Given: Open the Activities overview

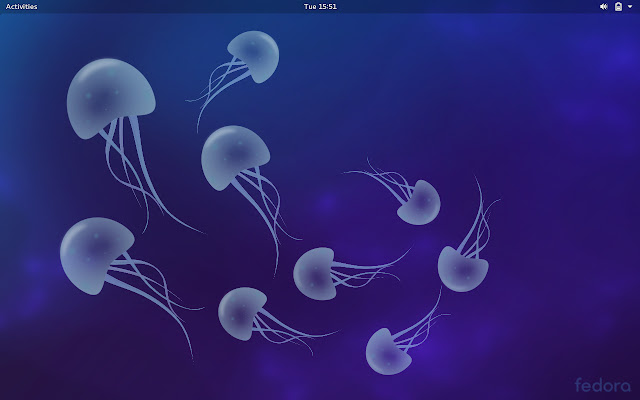Looking at the screenshot, I should click(22, 7).
